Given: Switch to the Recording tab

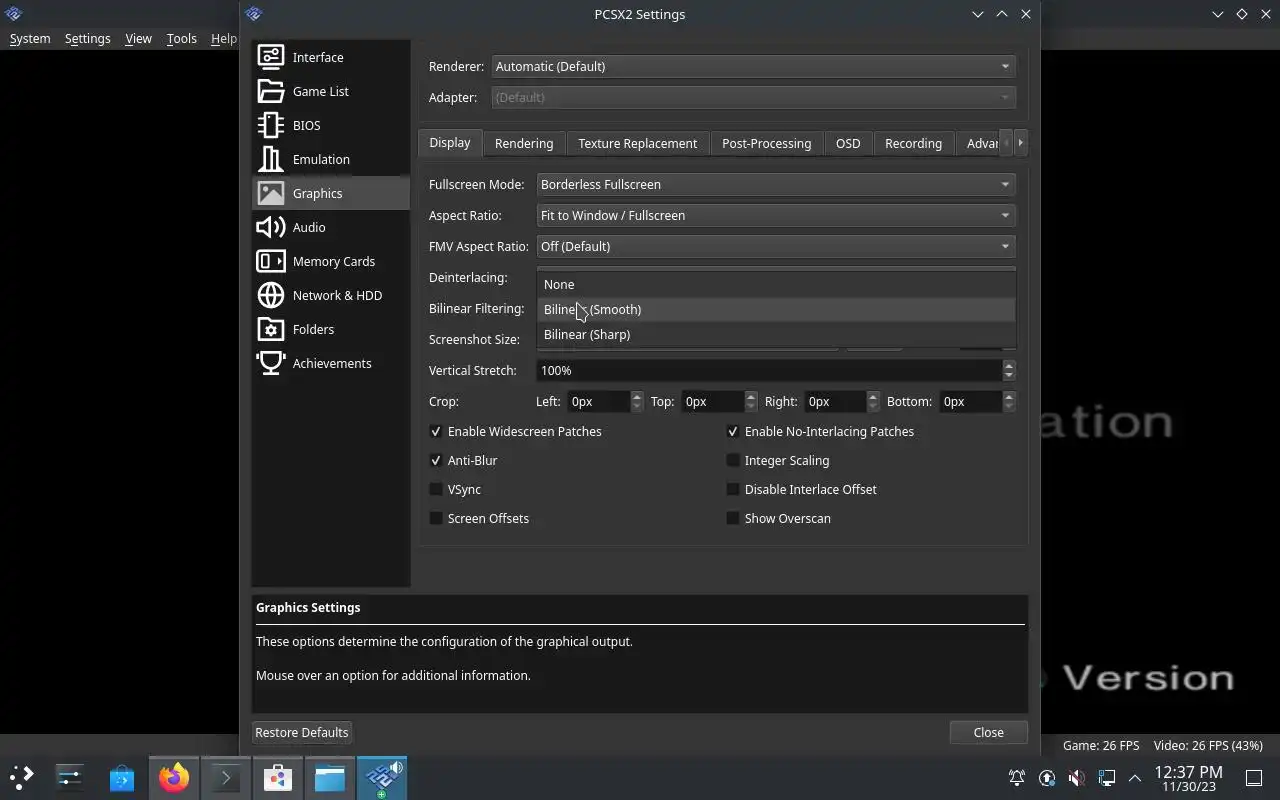Looking at the screenshot, I should [913, 143].
